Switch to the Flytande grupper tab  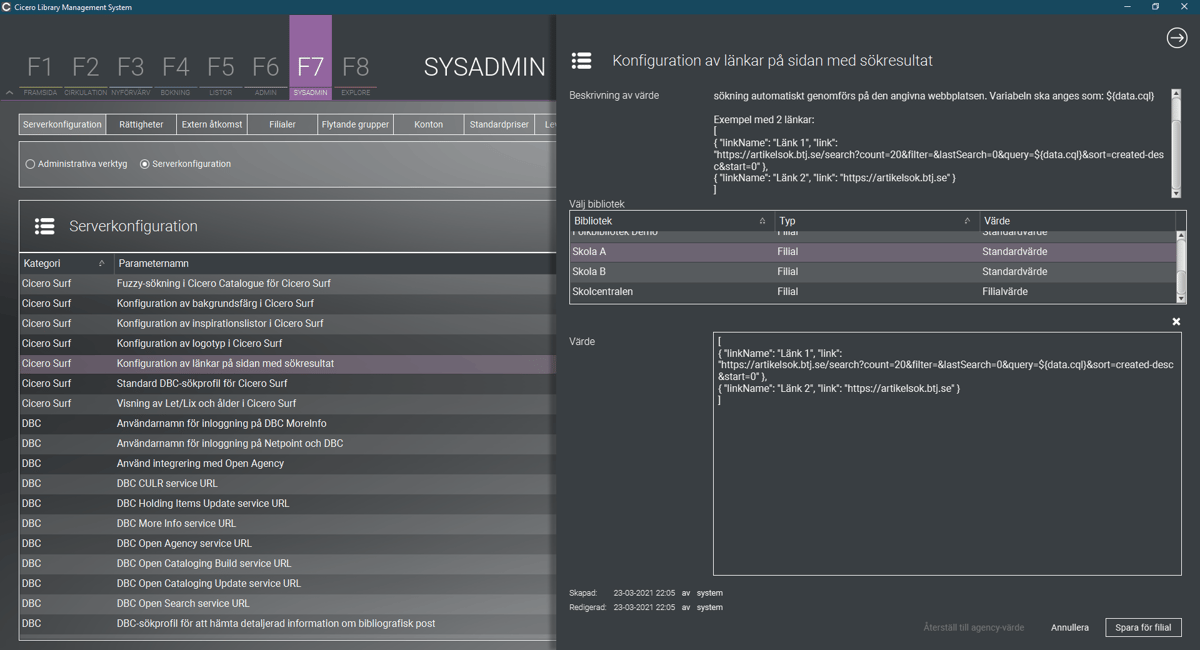(355, 125)
